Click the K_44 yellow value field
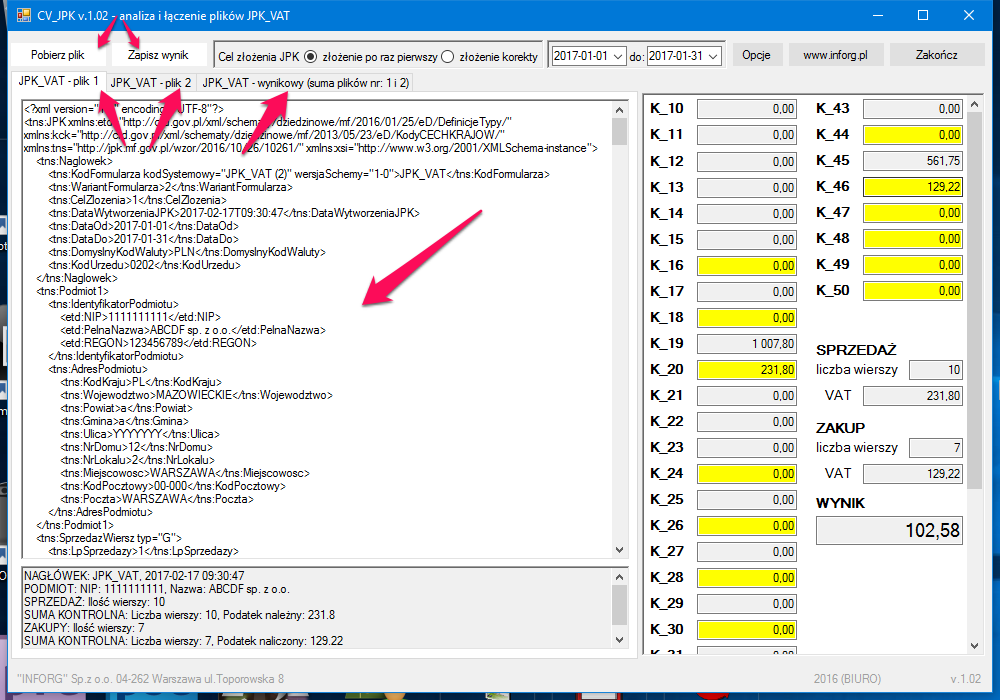The image size is (1000, 700). 913,135
